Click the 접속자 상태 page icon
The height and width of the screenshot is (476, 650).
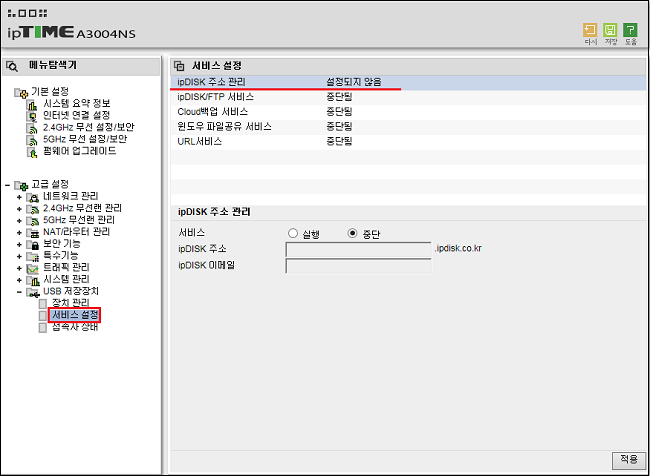pos(43,328)
